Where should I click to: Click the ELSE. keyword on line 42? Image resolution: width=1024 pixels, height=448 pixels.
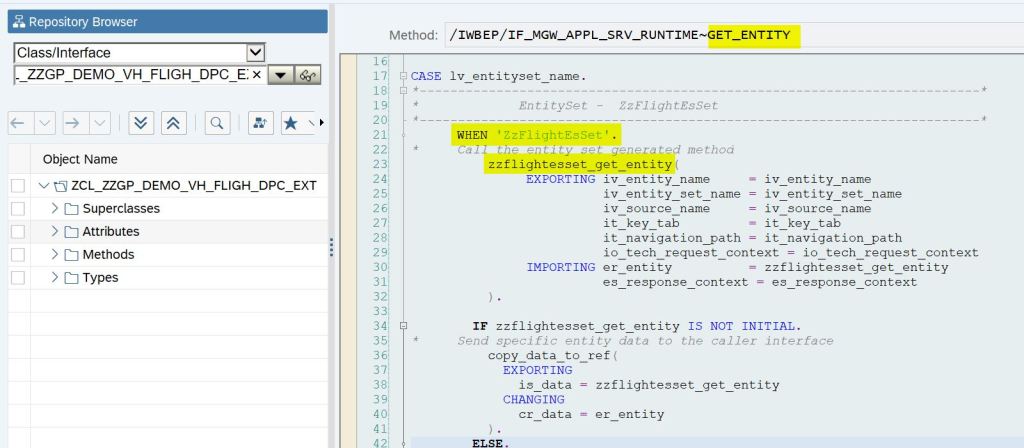tap(489, 444)
